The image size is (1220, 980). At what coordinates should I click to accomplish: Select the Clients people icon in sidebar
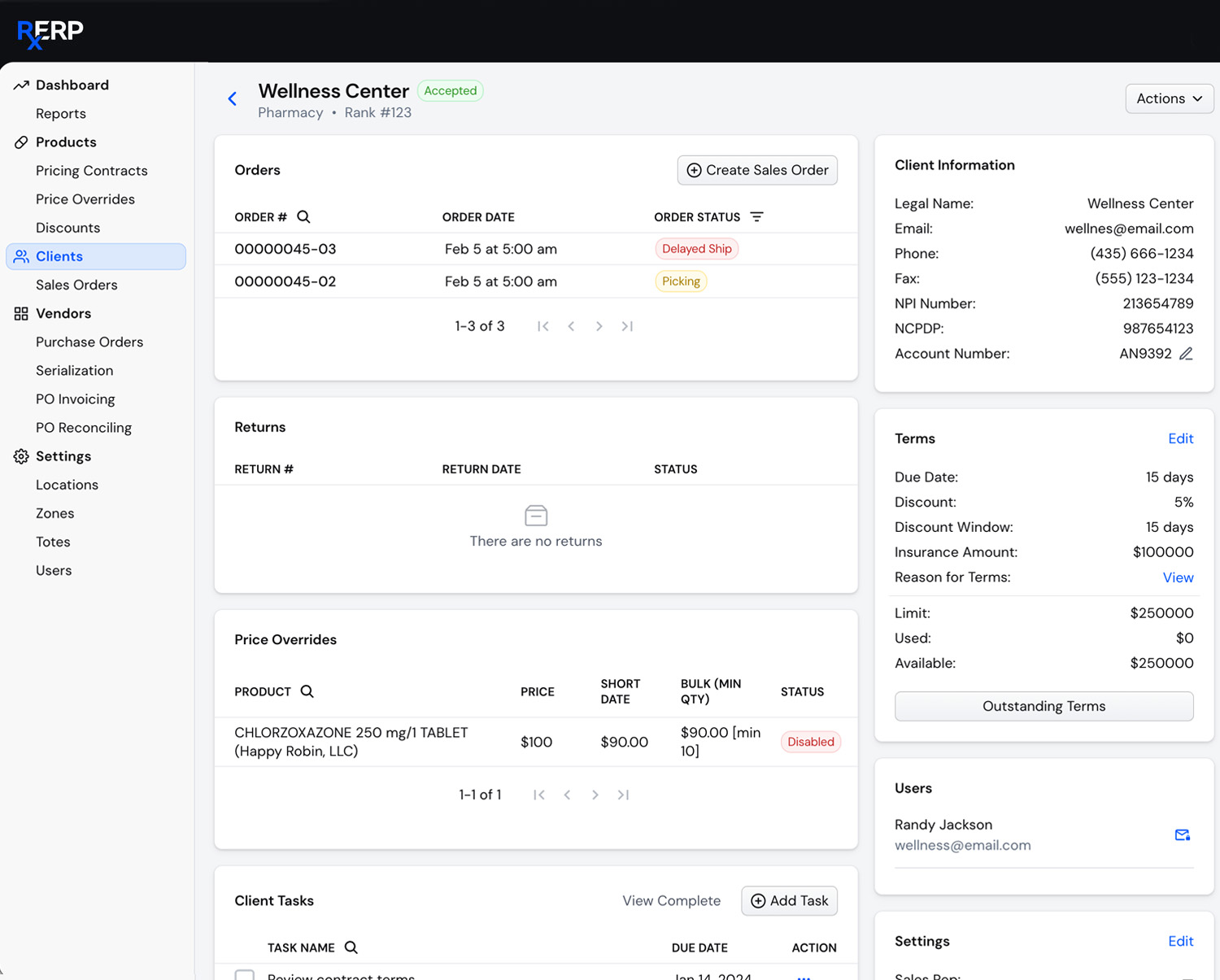(x=21, y=256)
